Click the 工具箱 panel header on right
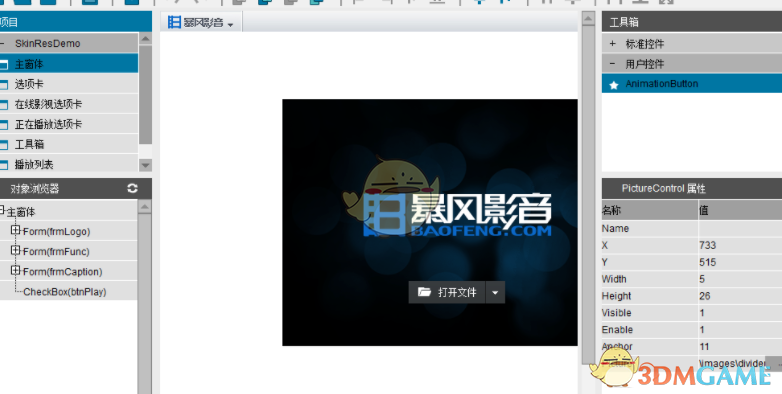The height and width of the screenshot is (394, 782). [x=692, y=22]
